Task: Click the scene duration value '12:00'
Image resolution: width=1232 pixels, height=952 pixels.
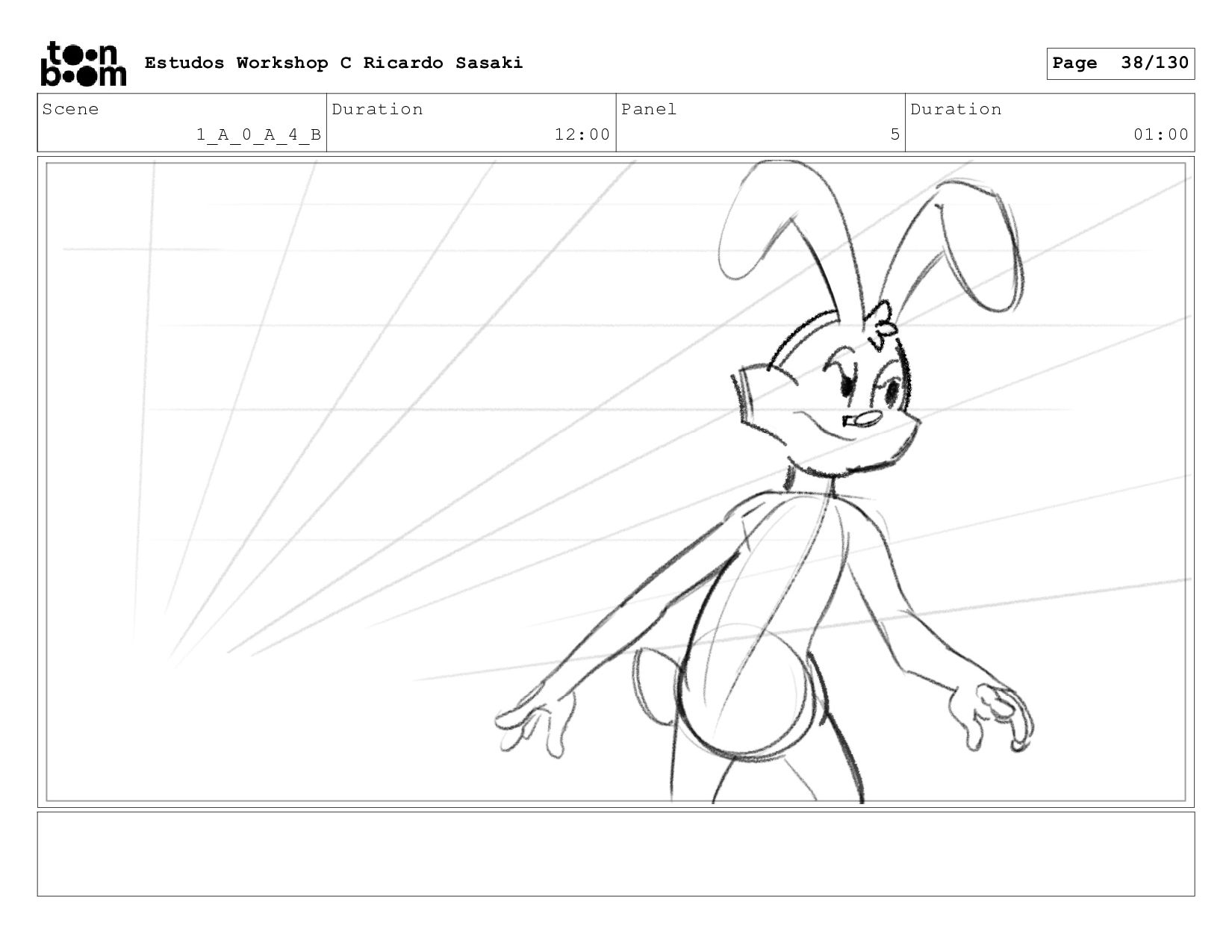Action: [582, 134]
